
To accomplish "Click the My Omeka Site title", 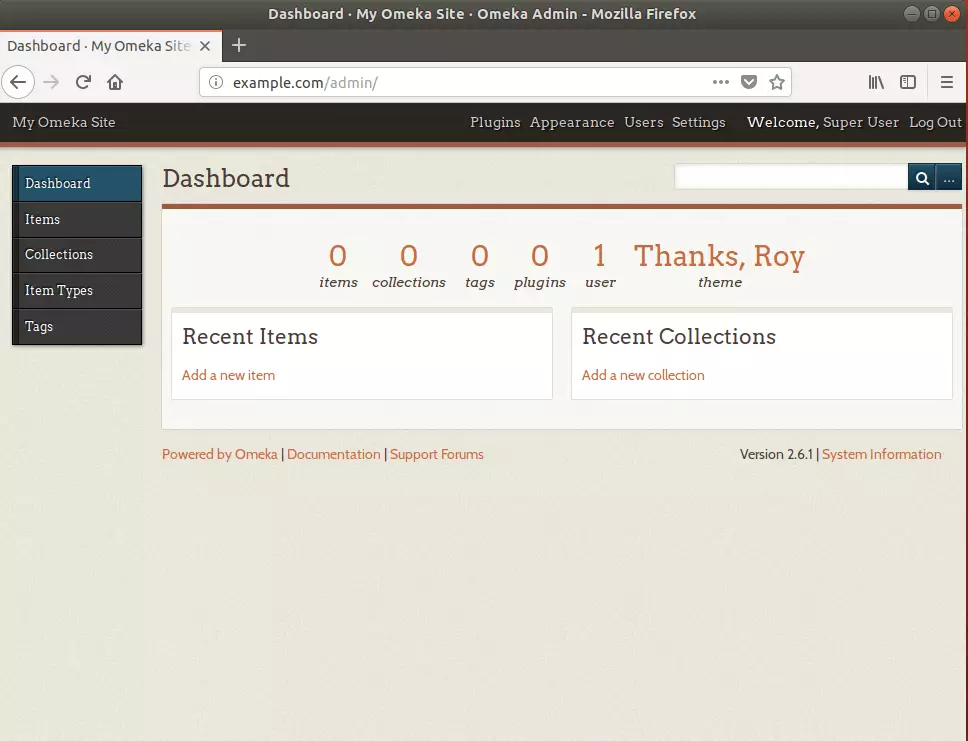I will (x=64, y=122).
